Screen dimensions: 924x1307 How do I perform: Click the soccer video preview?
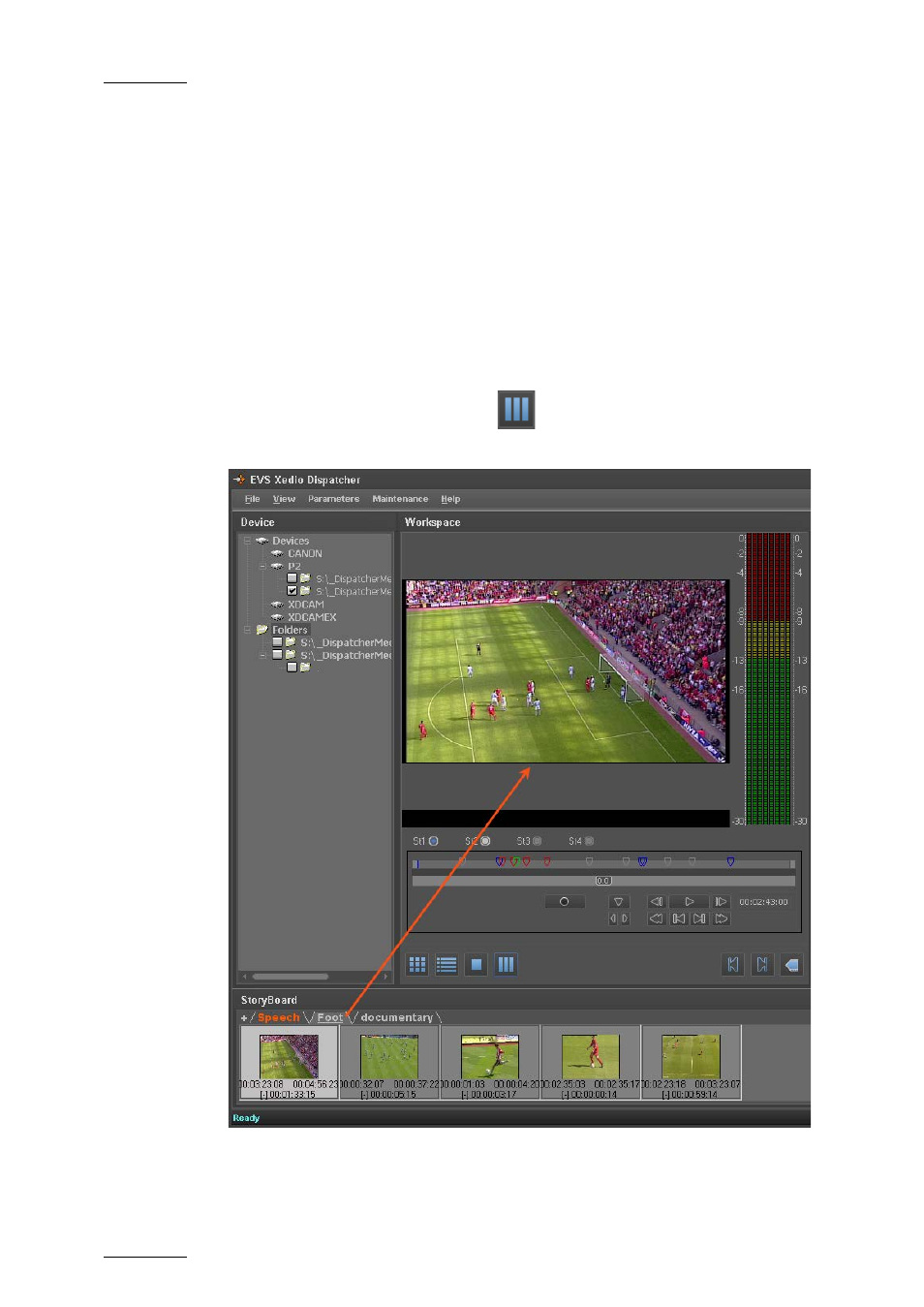click(x=566, y=671)
